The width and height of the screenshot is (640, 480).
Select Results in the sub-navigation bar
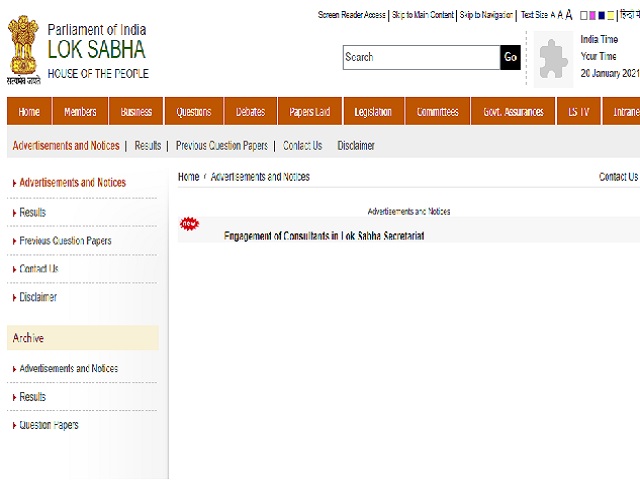pos(148,146)
